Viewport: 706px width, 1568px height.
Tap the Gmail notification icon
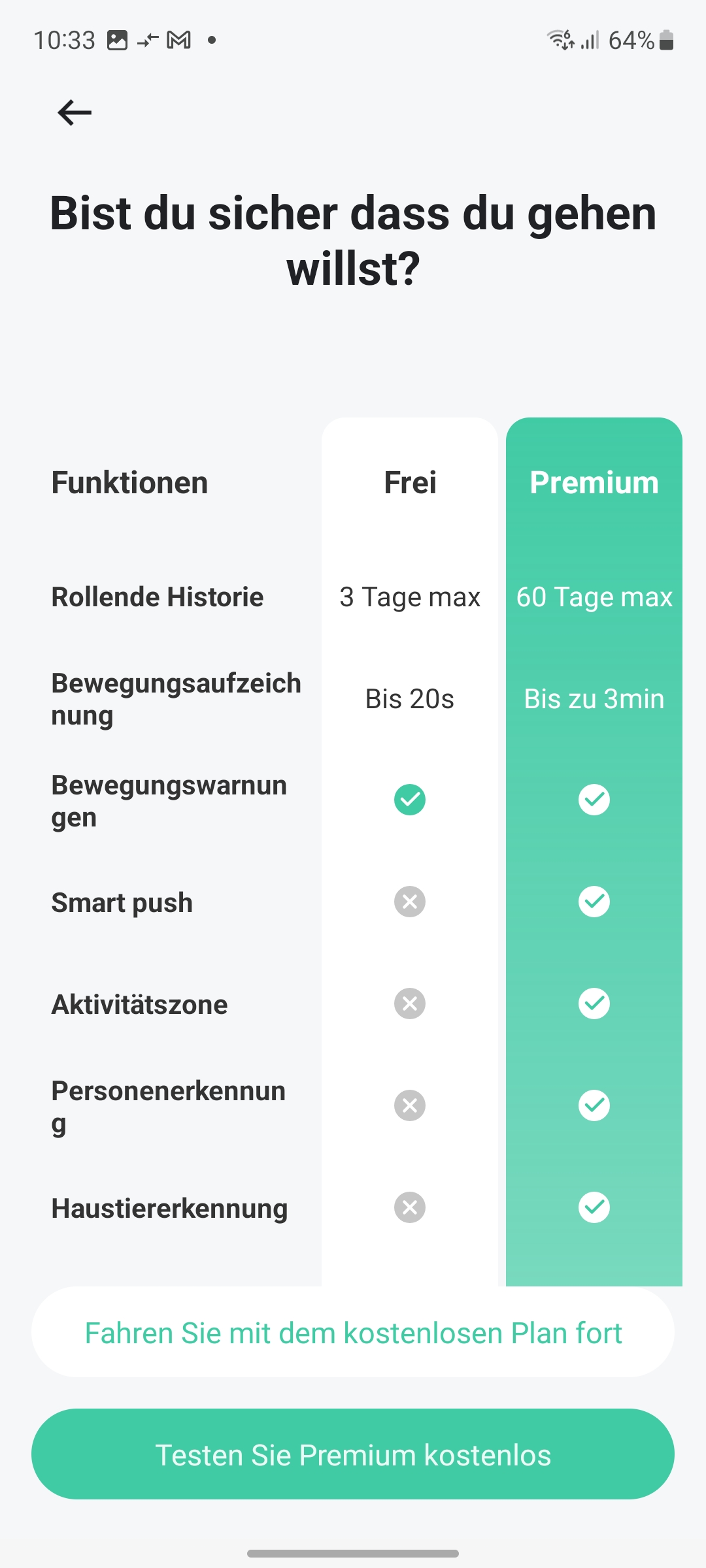click(179, 41)
